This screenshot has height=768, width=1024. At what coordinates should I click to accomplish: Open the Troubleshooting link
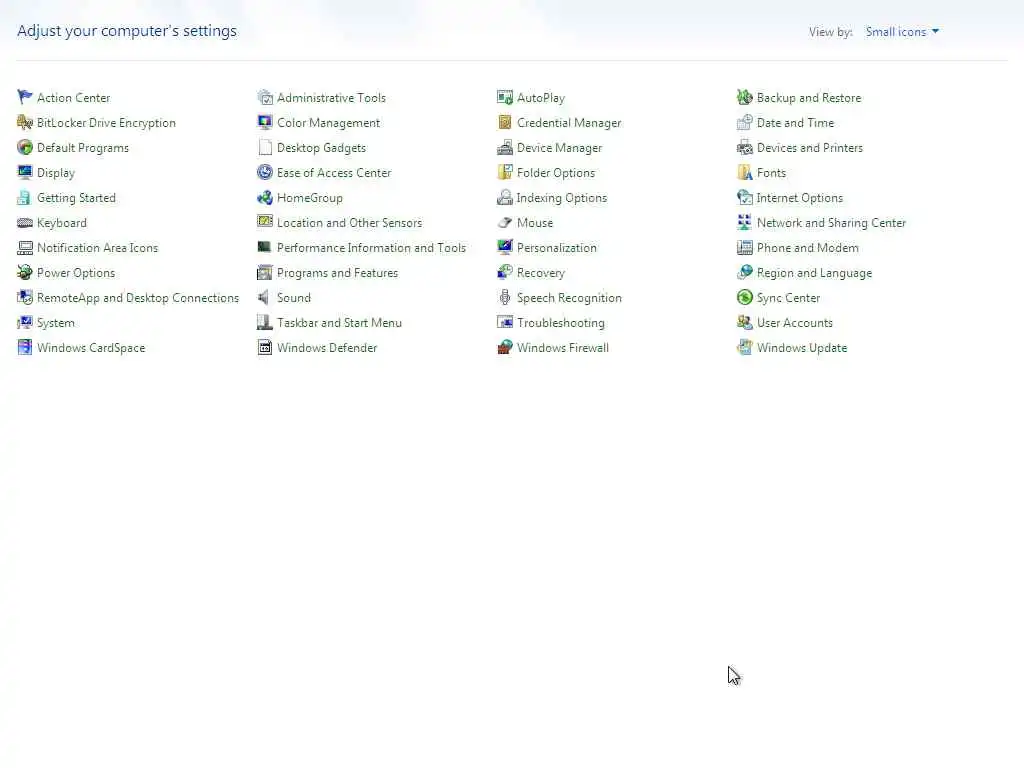[x=561, y=323]
